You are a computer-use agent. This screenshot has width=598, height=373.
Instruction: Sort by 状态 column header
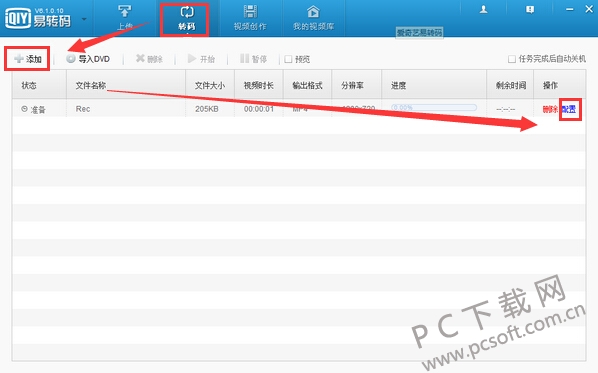click(x=39, y=85)
